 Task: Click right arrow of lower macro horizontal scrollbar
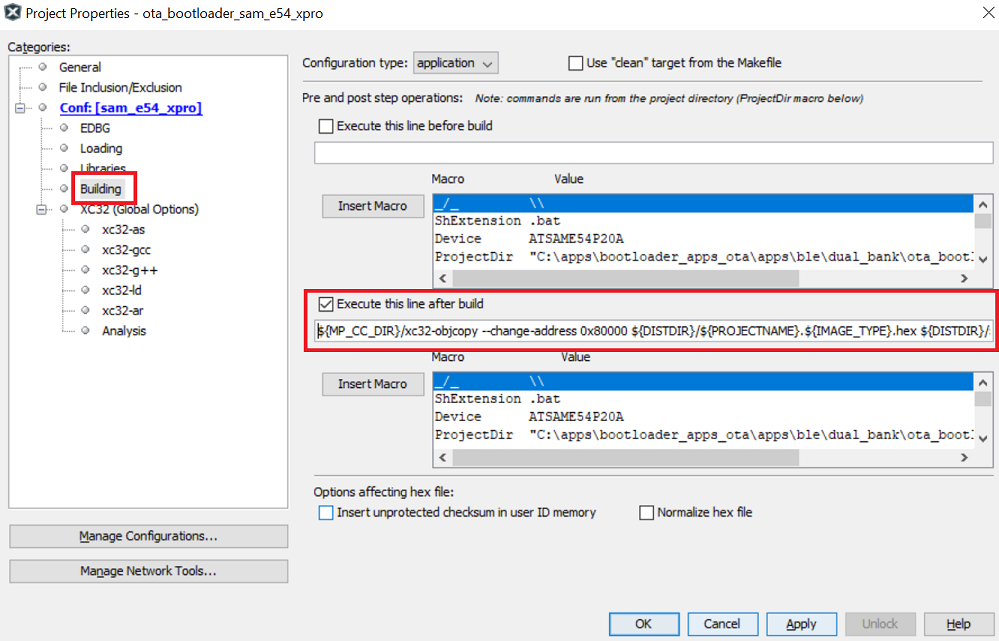[x=964, y=457]
